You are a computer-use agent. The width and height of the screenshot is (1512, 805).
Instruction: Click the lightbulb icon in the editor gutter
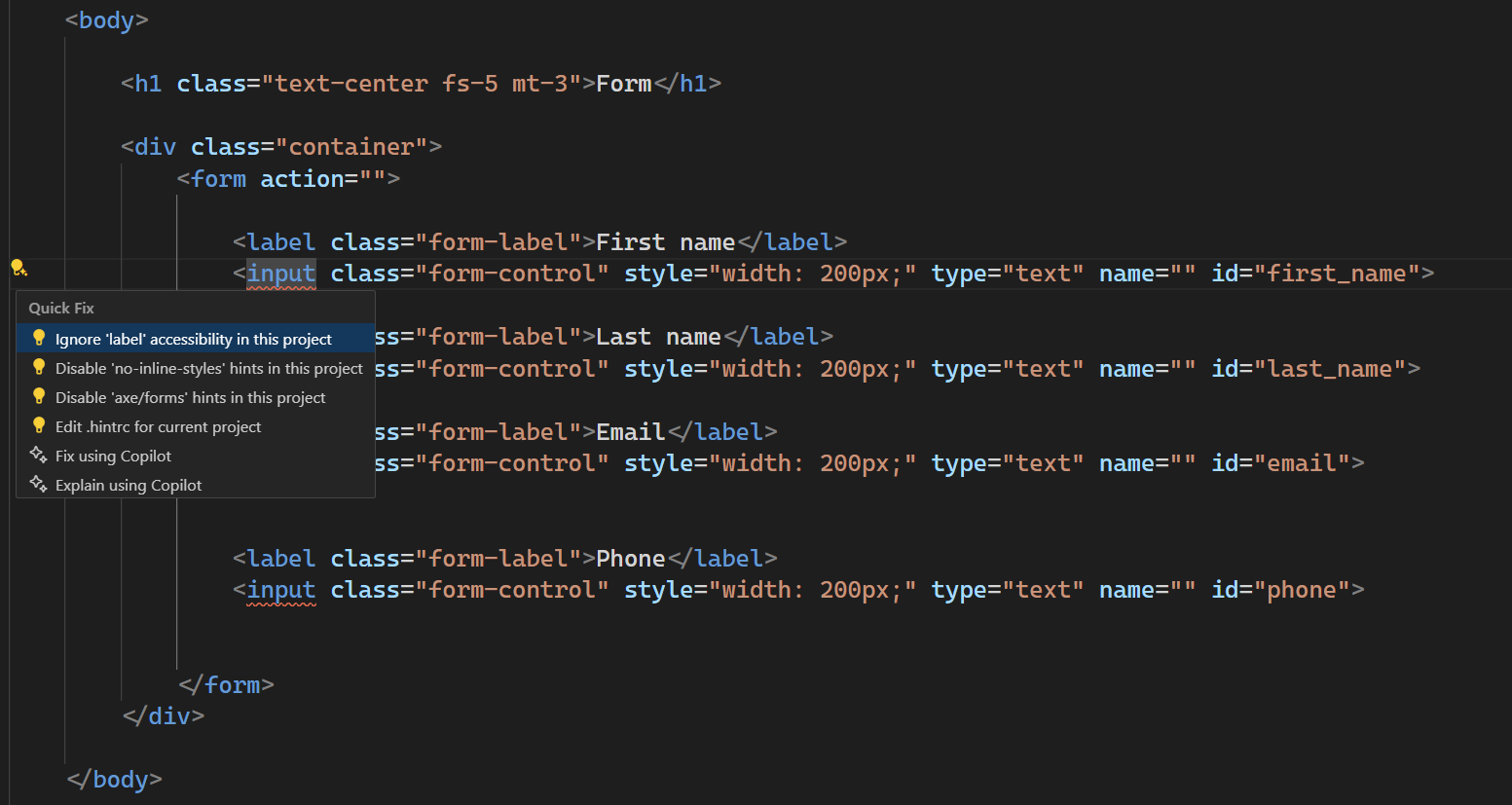[x=20, y=269]
